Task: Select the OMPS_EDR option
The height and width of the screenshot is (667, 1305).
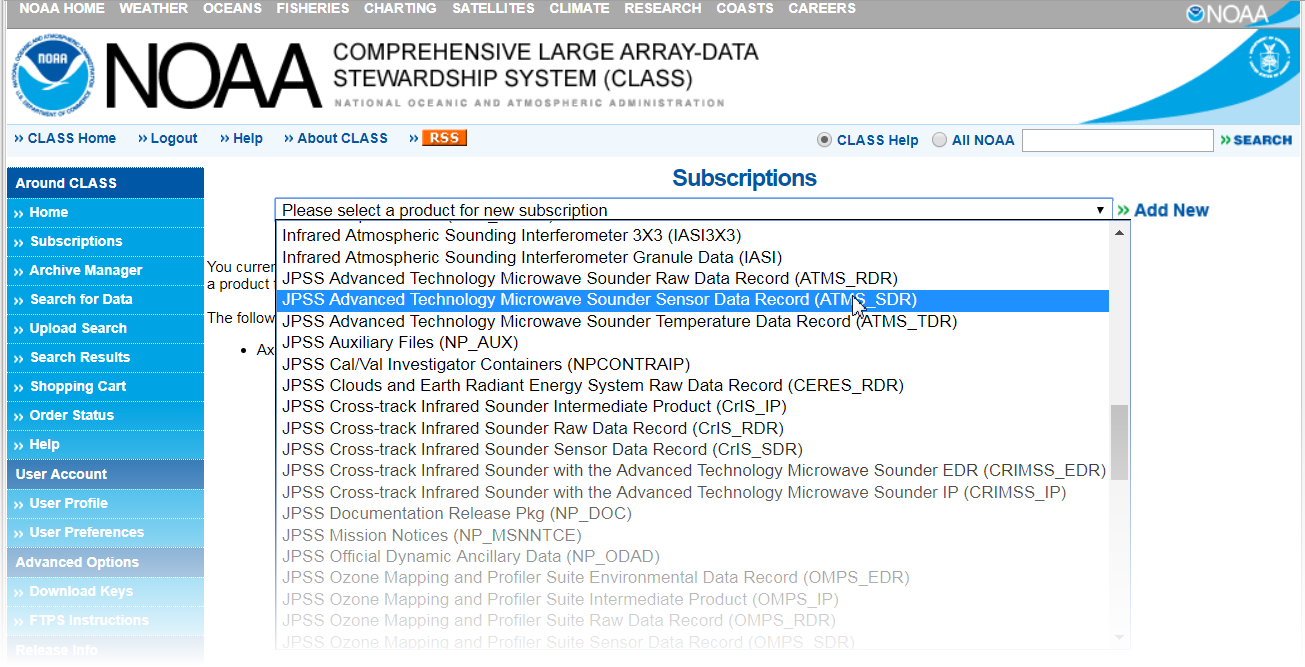Action: click(x=692, y=577)
